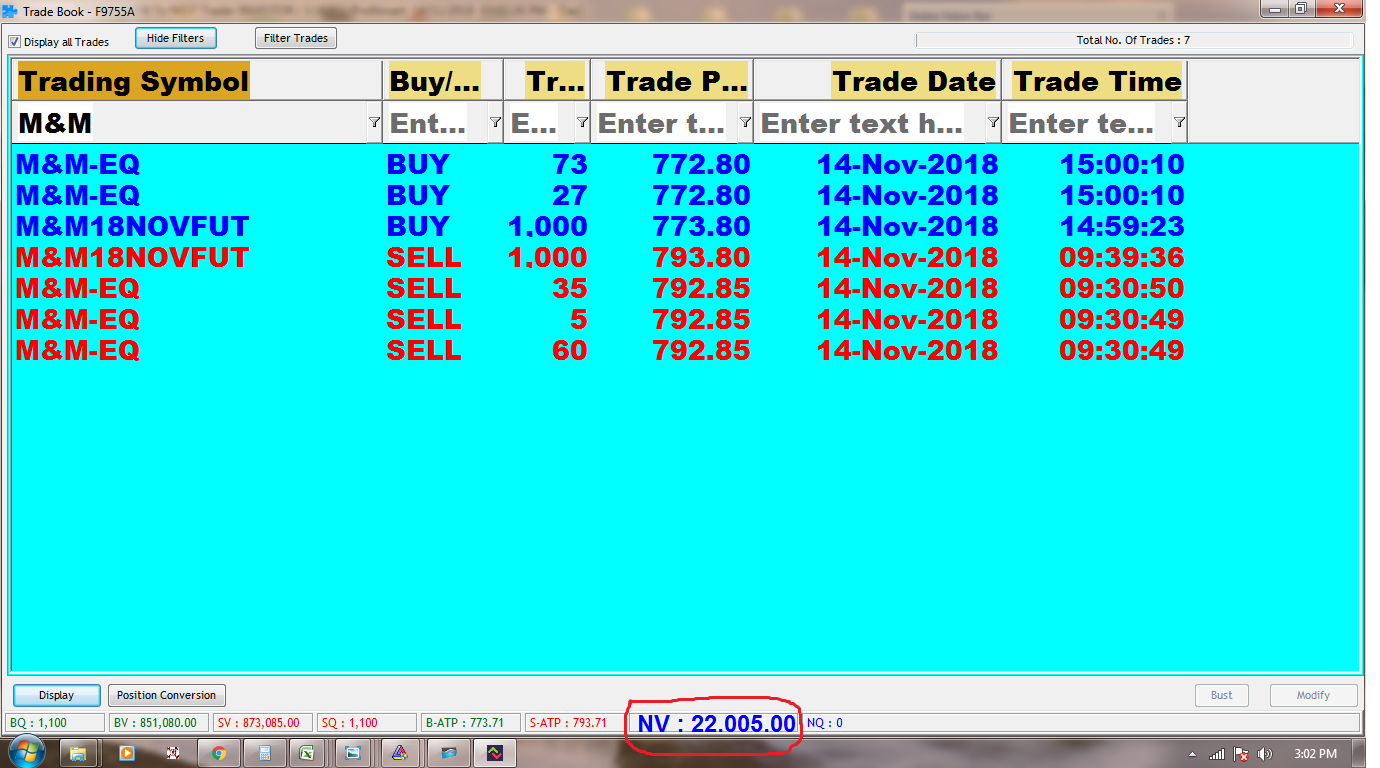This screenshot has width=1380, height=768.
Task: Sort by Trade Price column header
Action: click(x=672, y=80)
